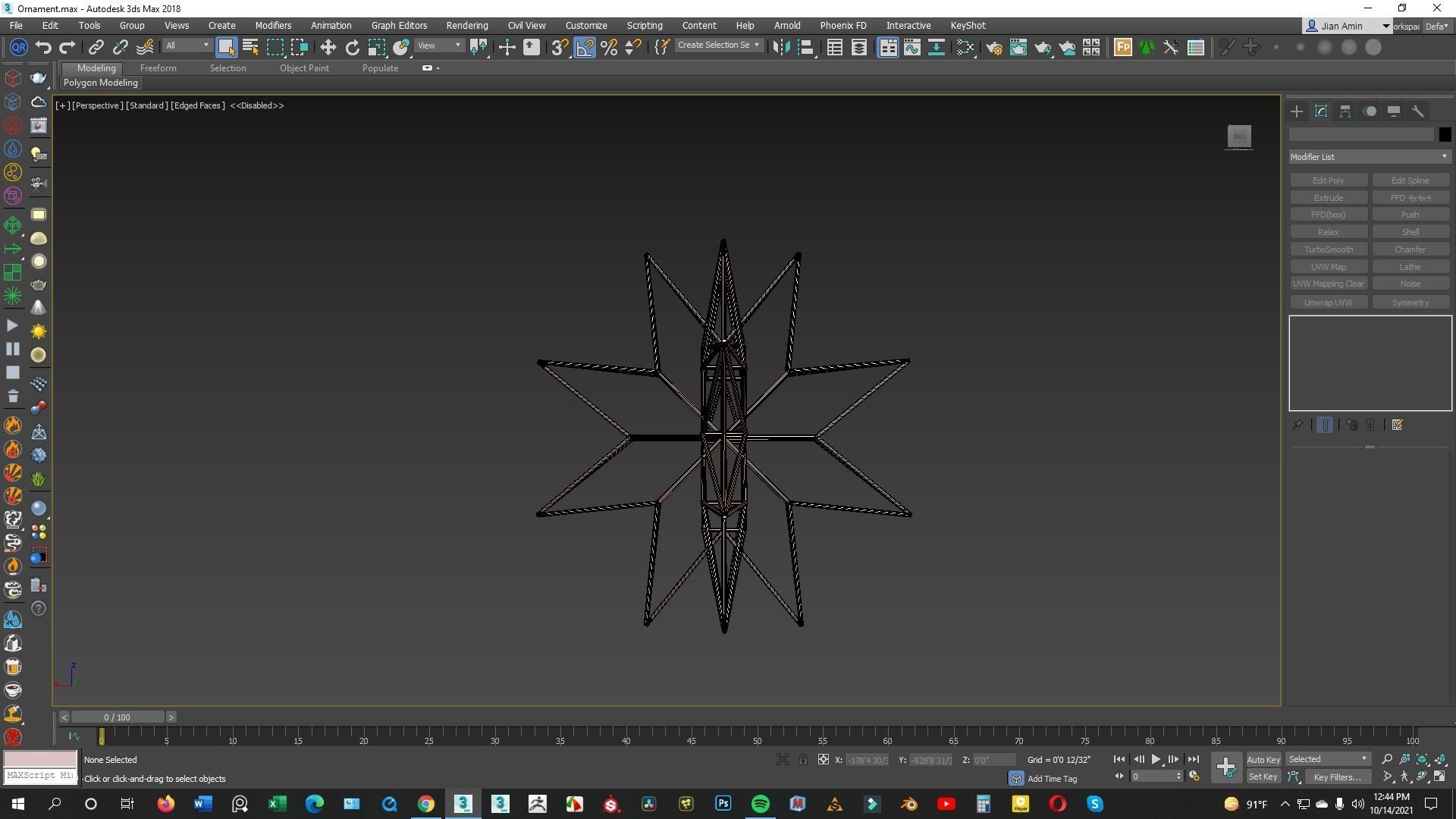Switch to the Hierarchy panel icon
Screen dimensions: 1456x819
(1345, 111)
